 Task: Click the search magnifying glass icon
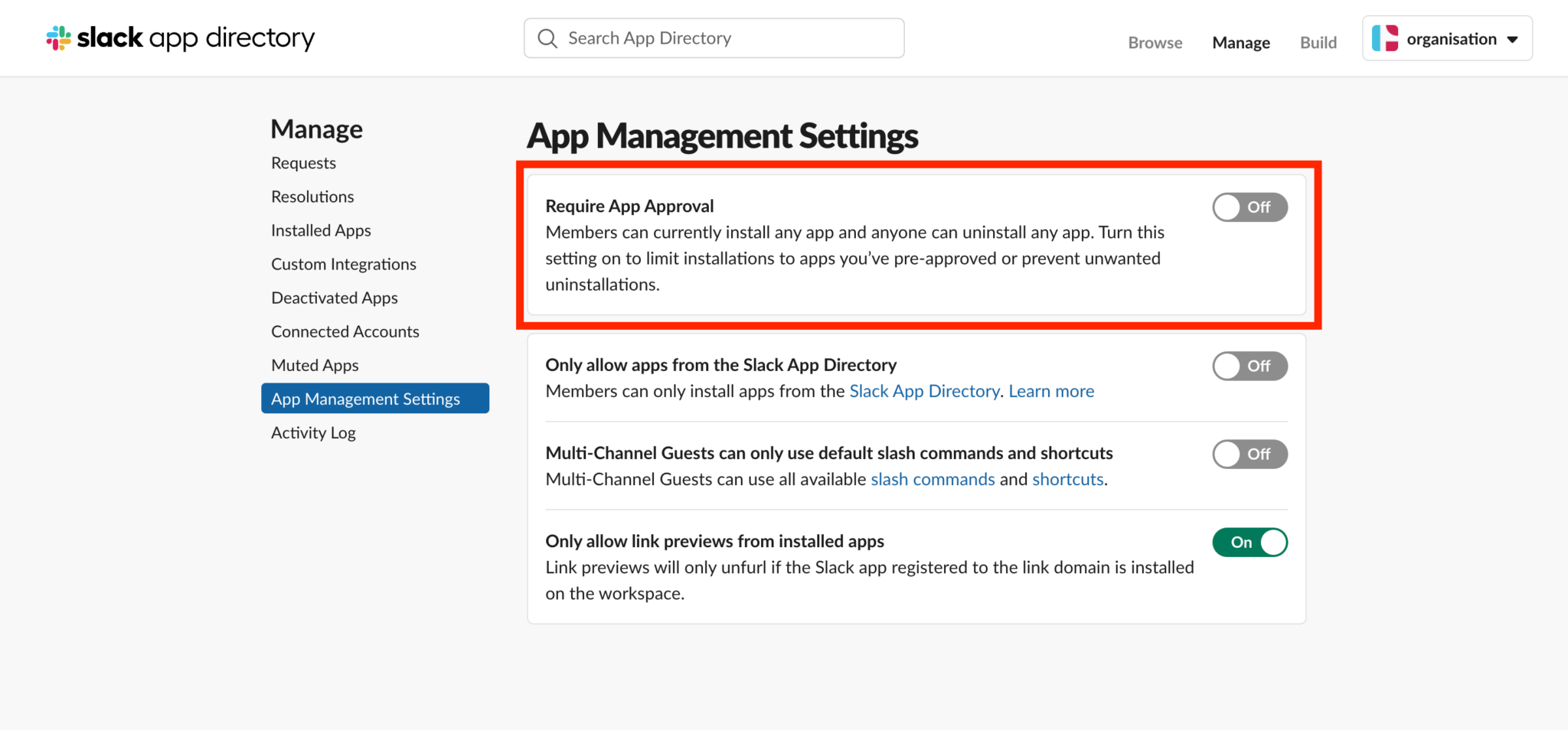click(x=547, y=37)
